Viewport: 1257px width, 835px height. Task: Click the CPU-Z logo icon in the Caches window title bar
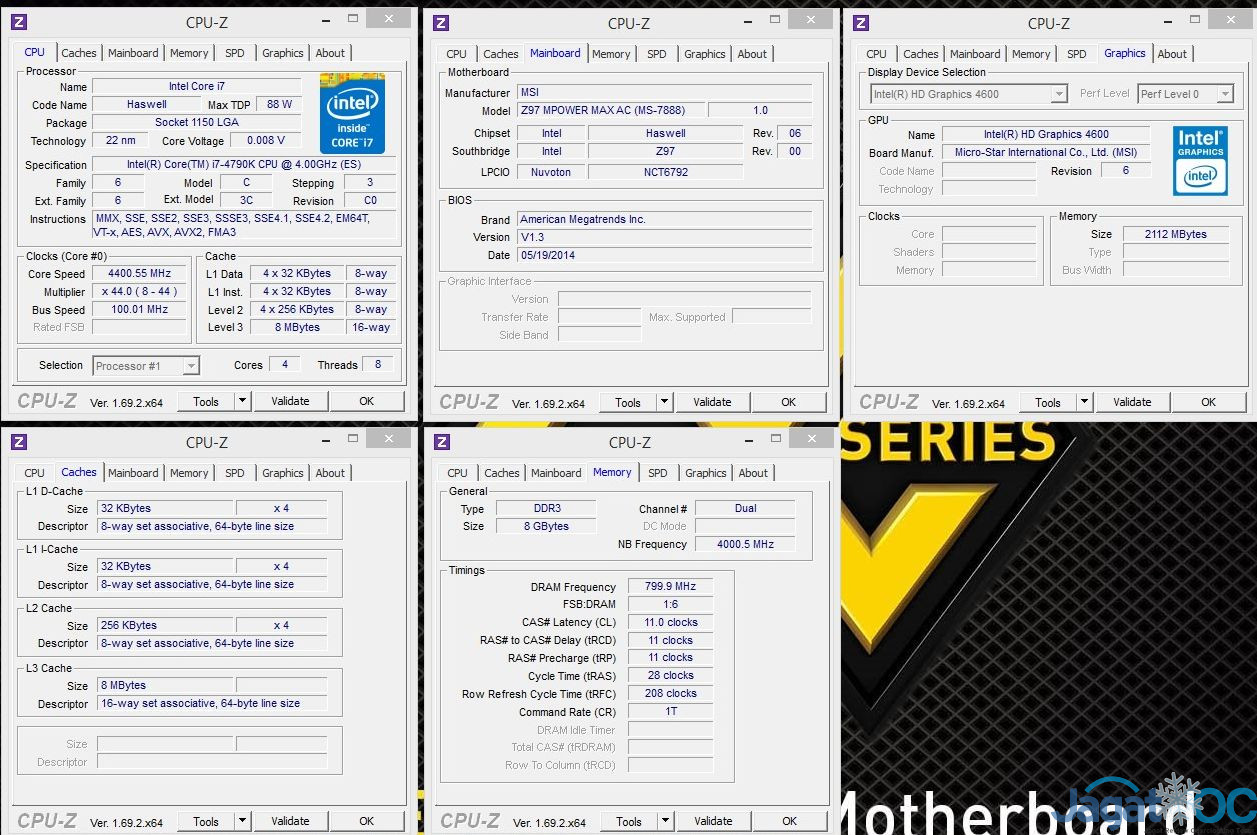pyautogui.click(x=19, y=442)
